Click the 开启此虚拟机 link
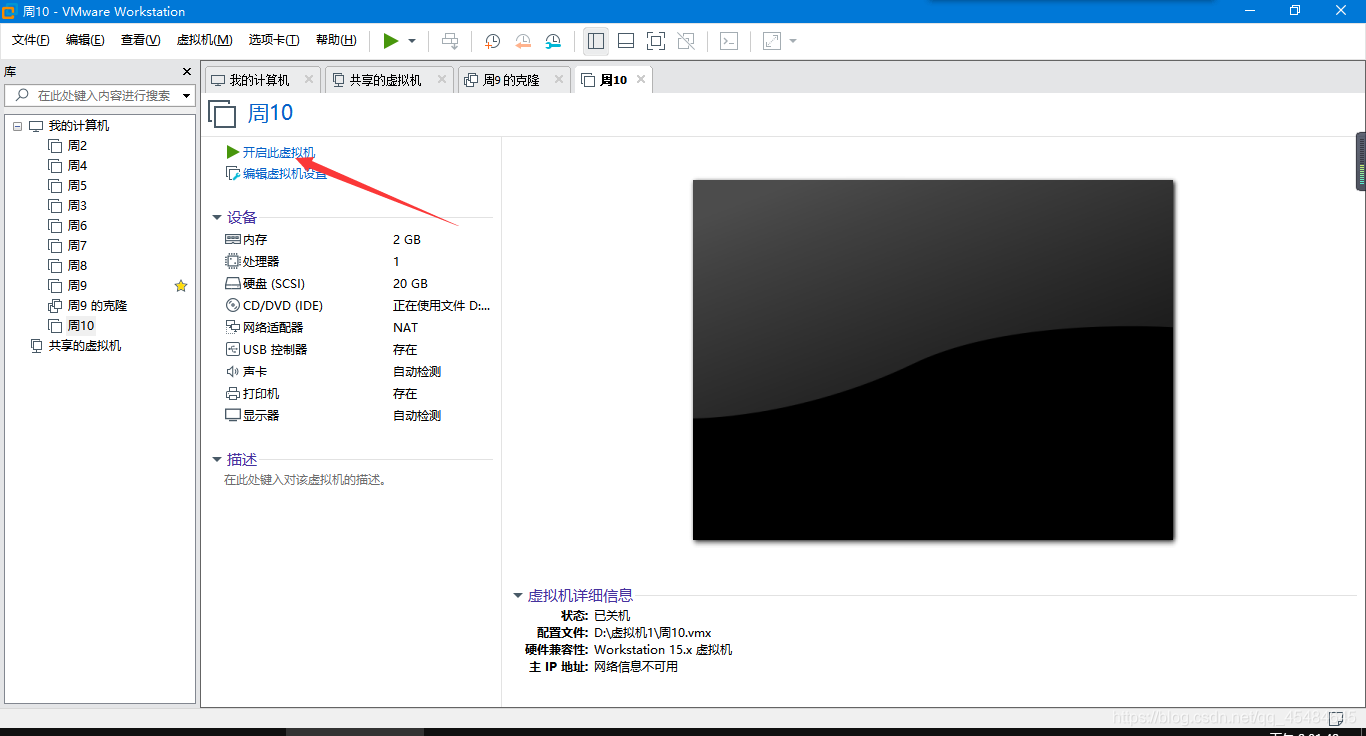 [x=278, y=152]
